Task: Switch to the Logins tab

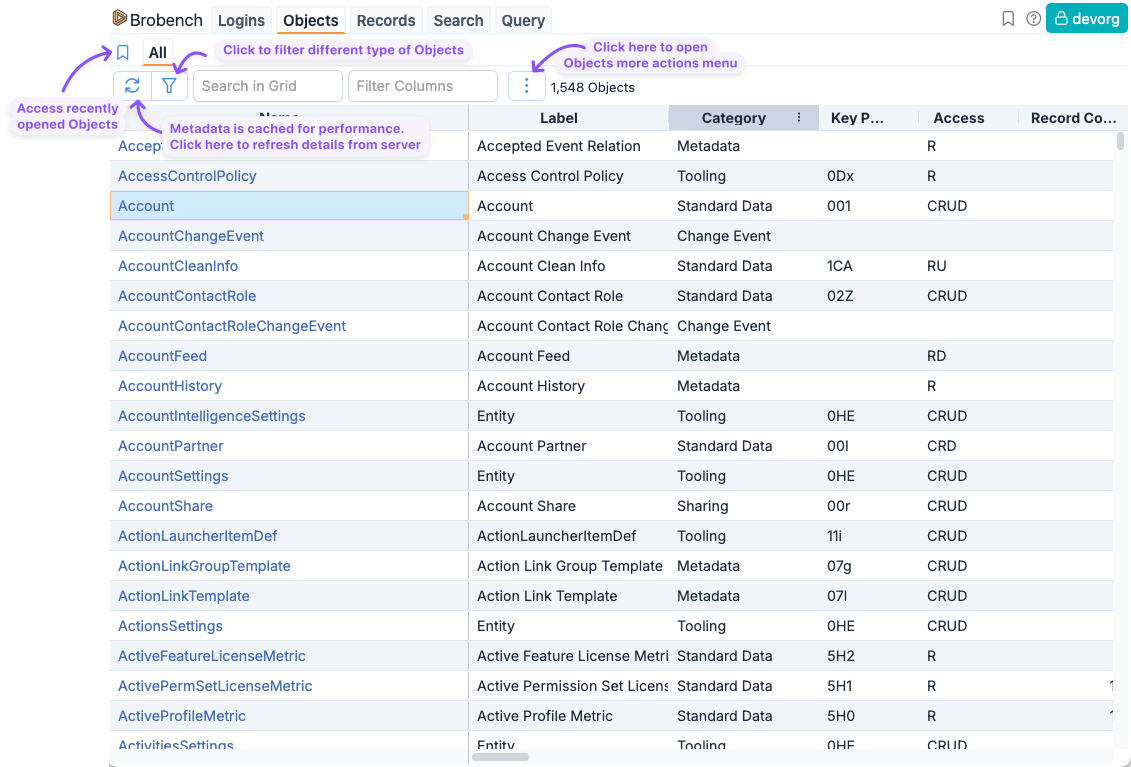Action: [x=242, y=20]
